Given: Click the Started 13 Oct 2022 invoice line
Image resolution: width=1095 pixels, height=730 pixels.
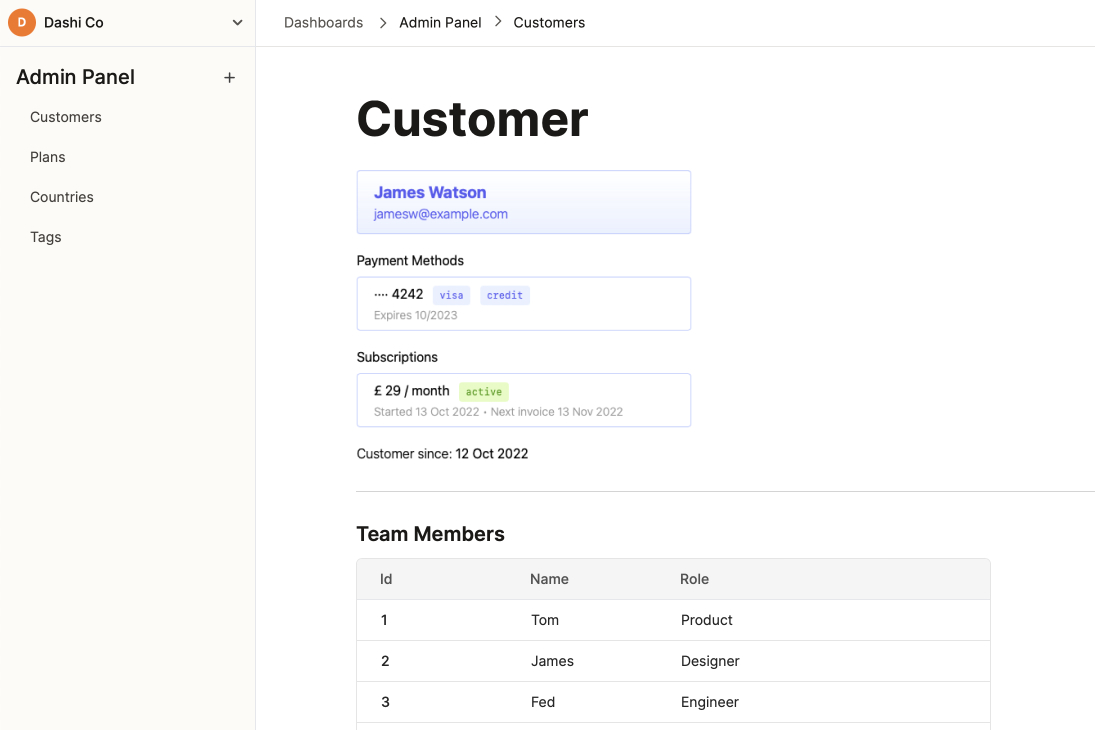Looking at the screenshot, I should [x=498, y=412].
